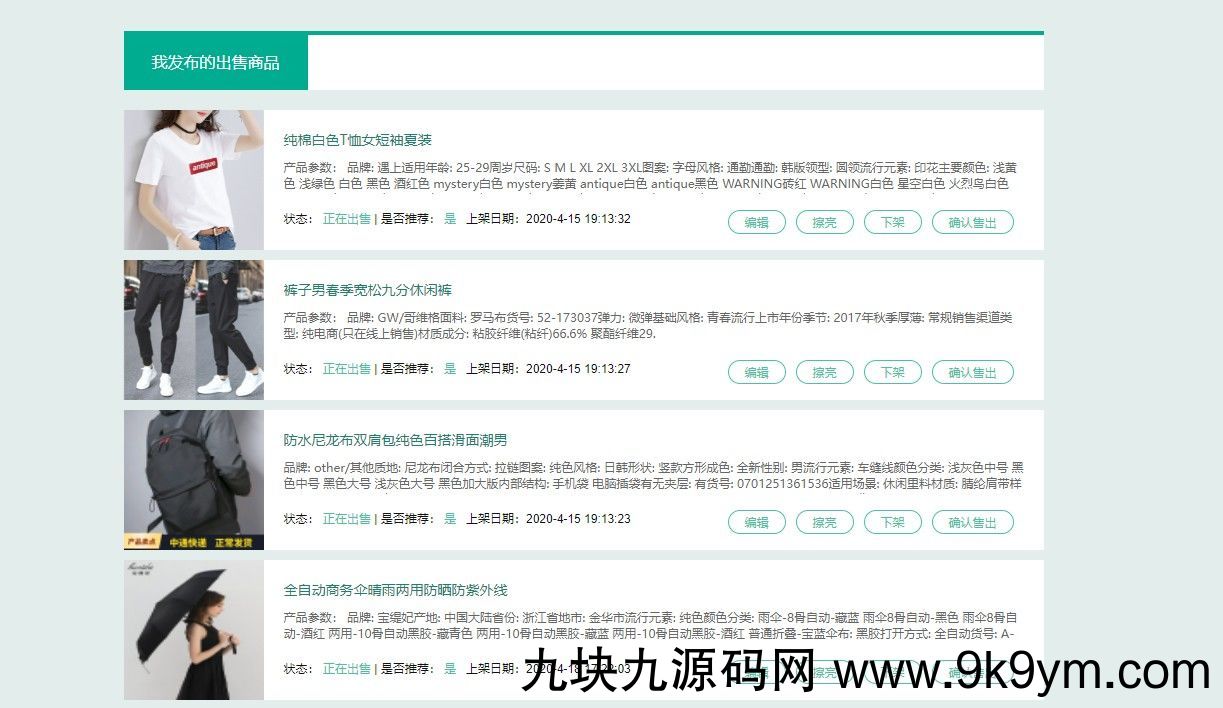Open the 裤子男春季宽松九分休闲裤 title link
Screen dimensions: 1223x708
(x=367, y=290)
